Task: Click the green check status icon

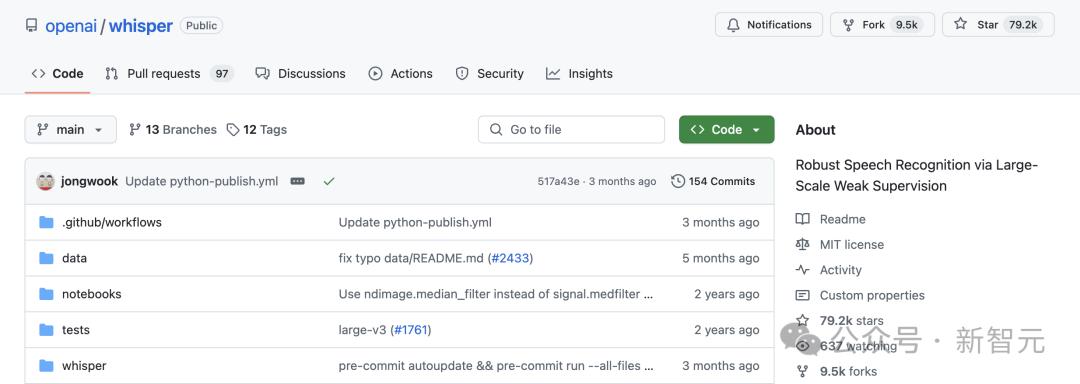Action: [x=329, y=181]
